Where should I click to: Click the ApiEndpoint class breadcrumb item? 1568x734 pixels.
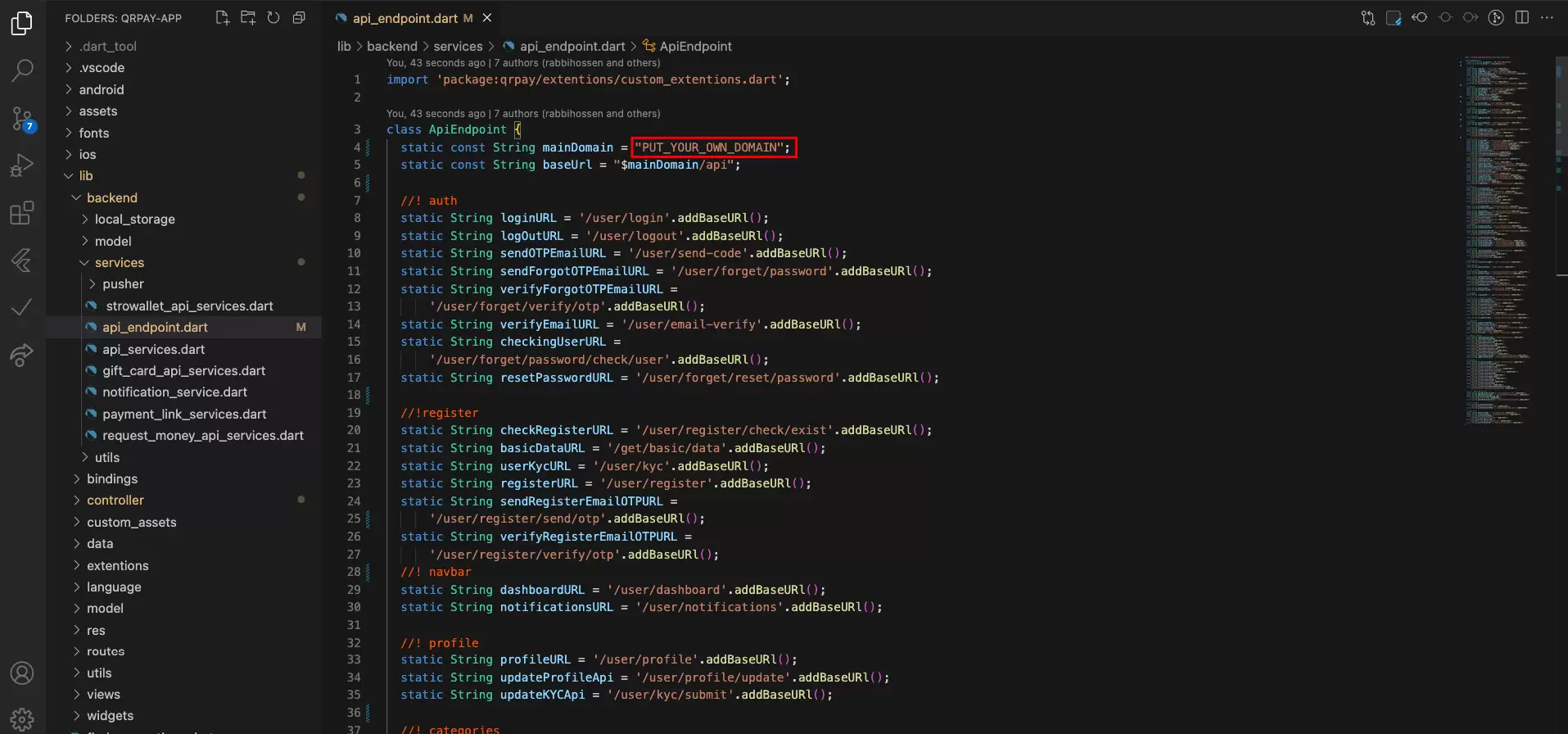695,46
